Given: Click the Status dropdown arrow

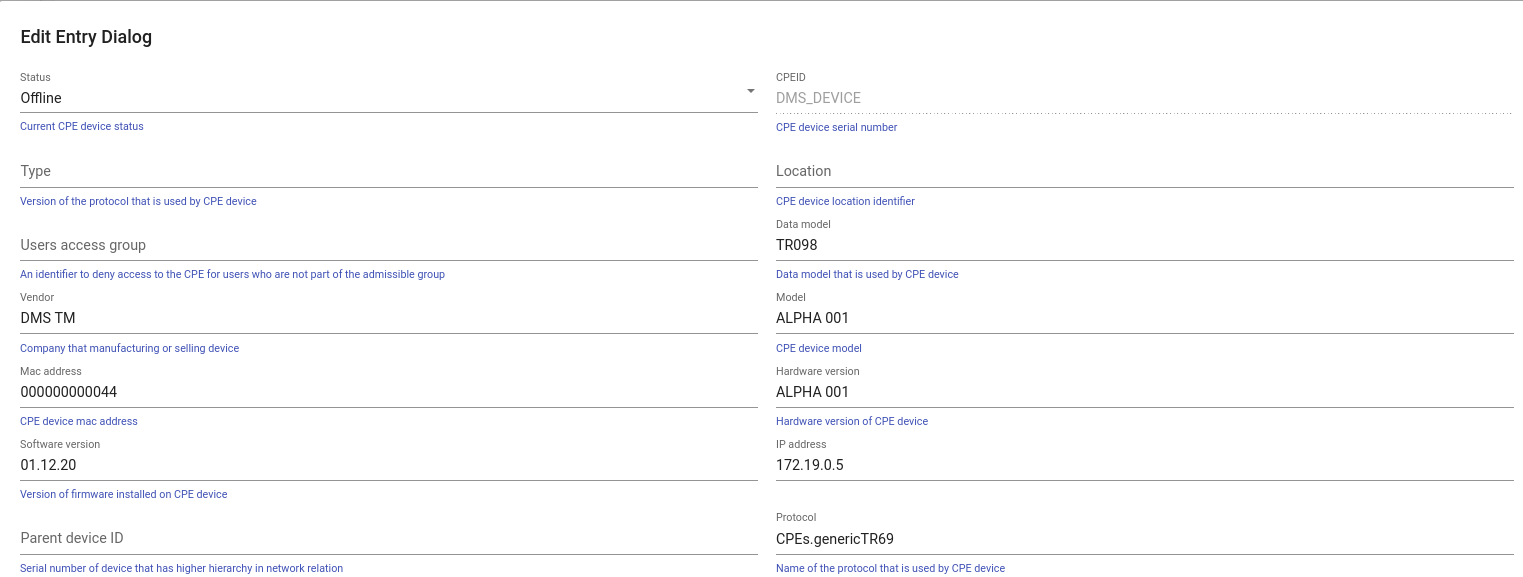Looking at the screenshot, I should coord(750,92).
